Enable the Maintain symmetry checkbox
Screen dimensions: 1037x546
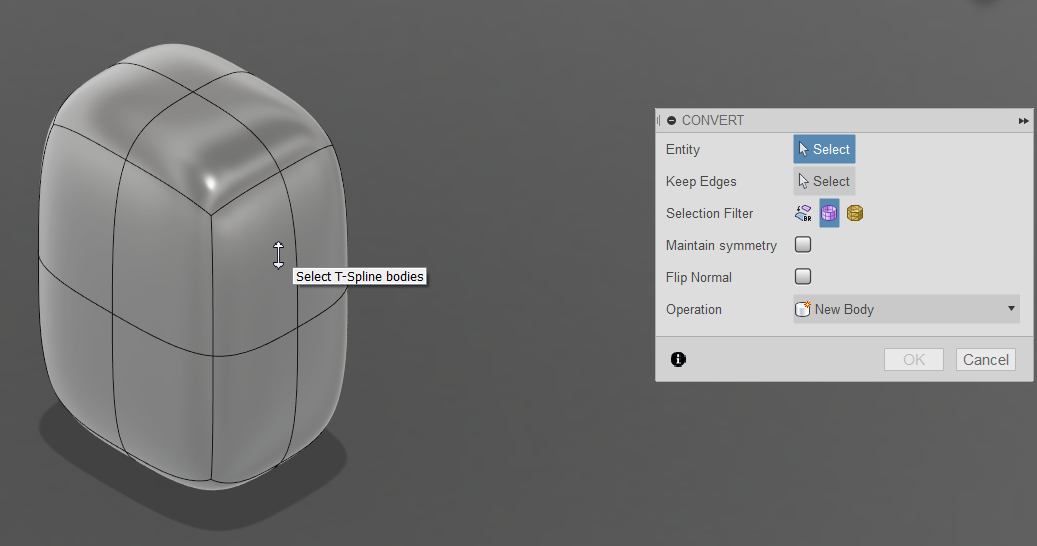803,245
